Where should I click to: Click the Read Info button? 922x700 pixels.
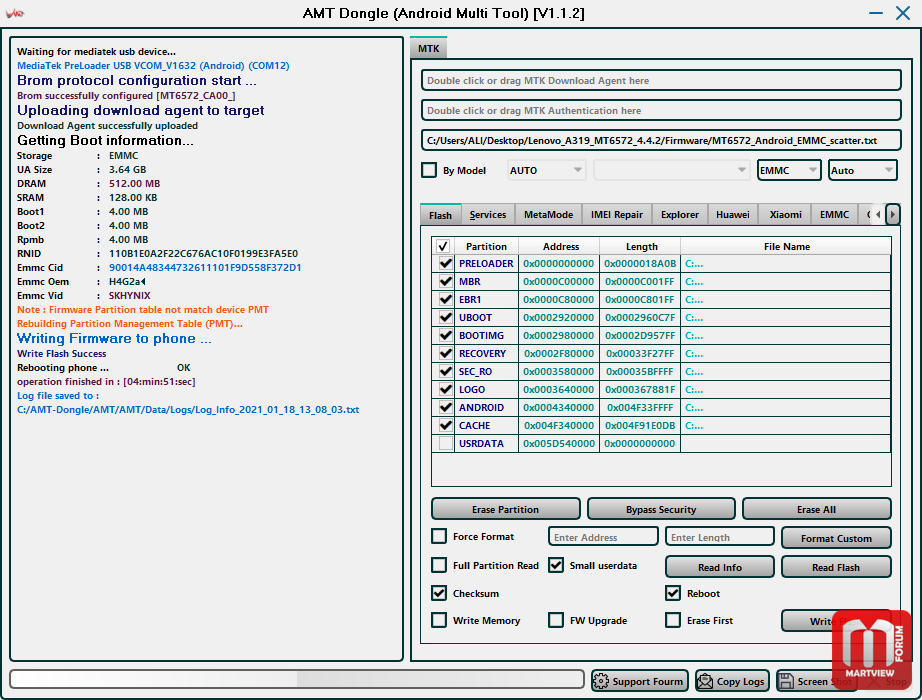pyautogui.click(x=720, y=567)
